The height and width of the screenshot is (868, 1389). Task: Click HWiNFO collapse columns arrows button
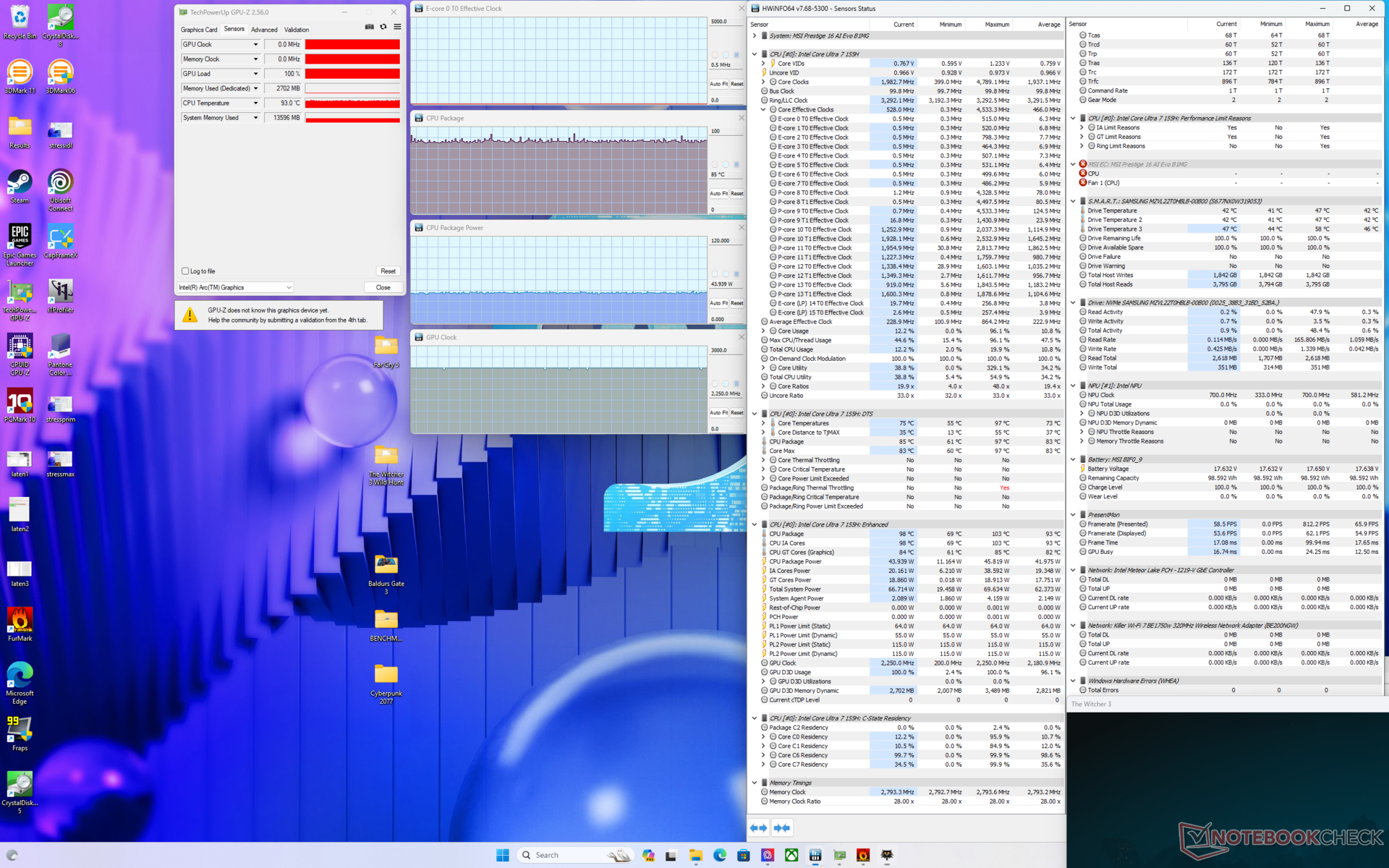click(x=782, y=827)
